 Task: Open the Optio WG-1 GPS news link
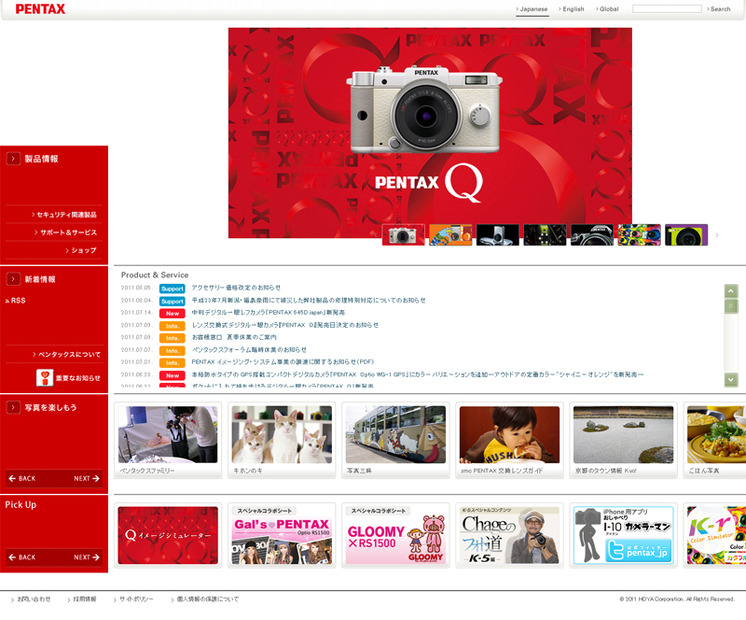tap(417, 375)
